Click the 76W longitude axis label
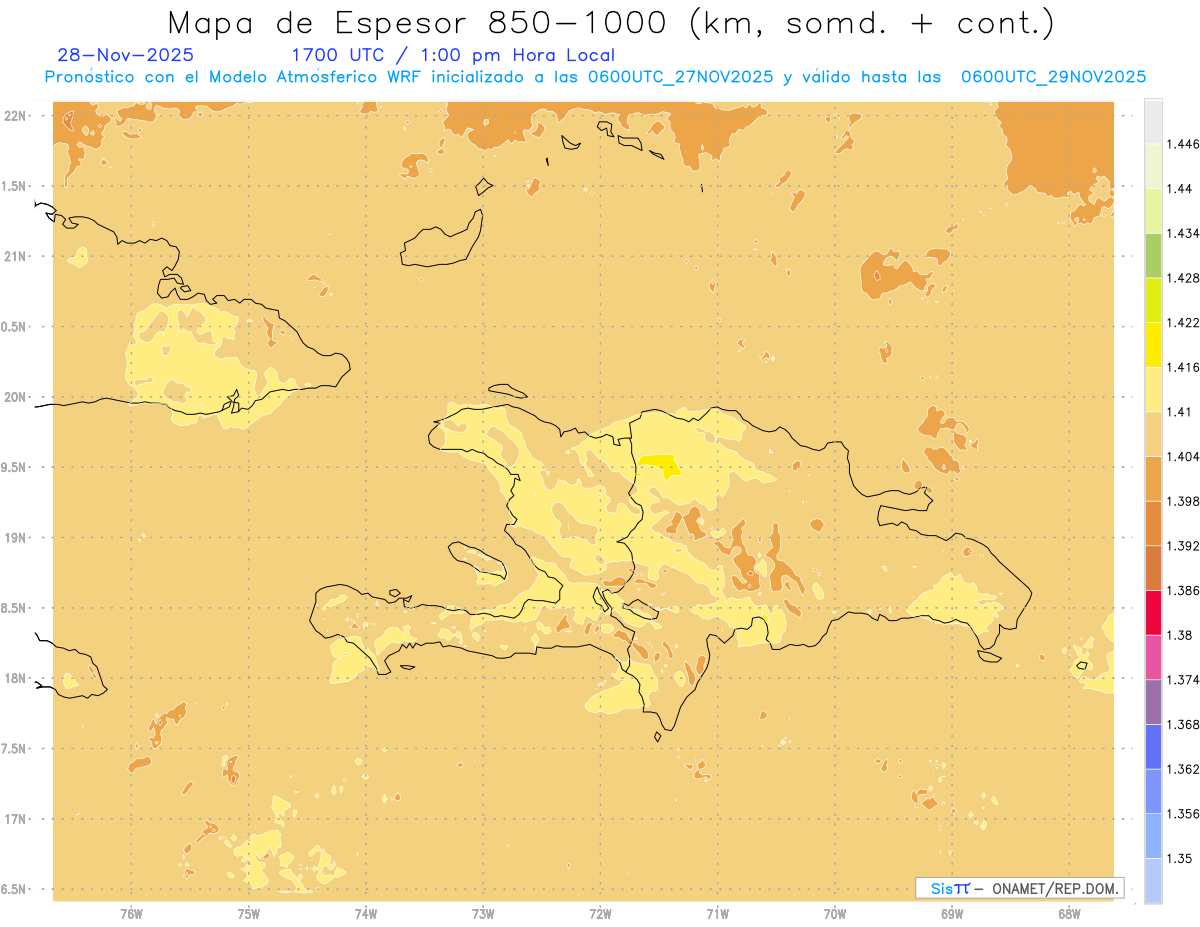The height and width of the screenshot is (927, 1200). point(131,913)
